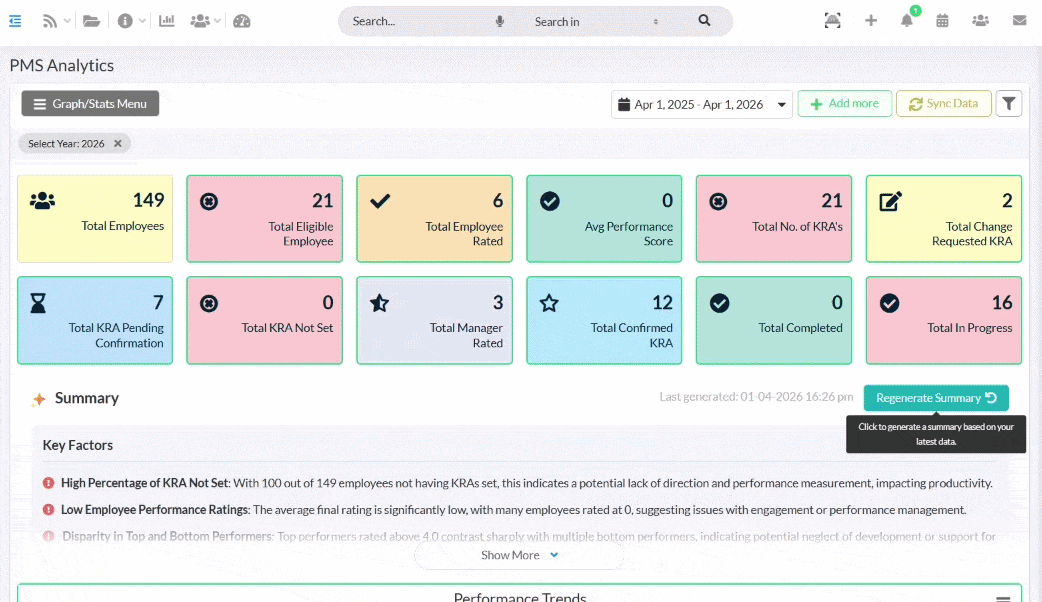Collapse the sidebar menu icon
The height and width of the screenshot is (602, 1042).
point(15,21)
